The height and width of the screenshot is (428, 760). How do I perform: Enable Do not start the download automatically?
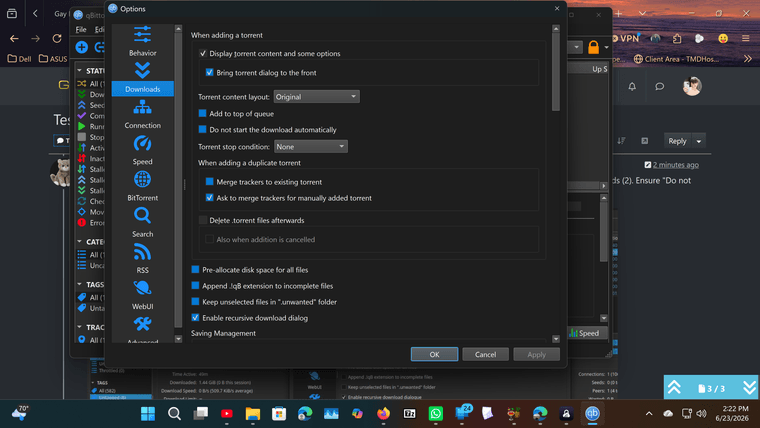(x=203, y=129)
